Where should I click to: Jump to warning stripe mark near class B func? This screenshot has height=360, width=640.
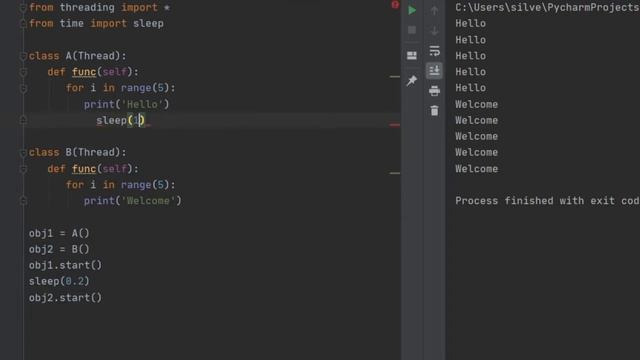(x=395, y=173)
